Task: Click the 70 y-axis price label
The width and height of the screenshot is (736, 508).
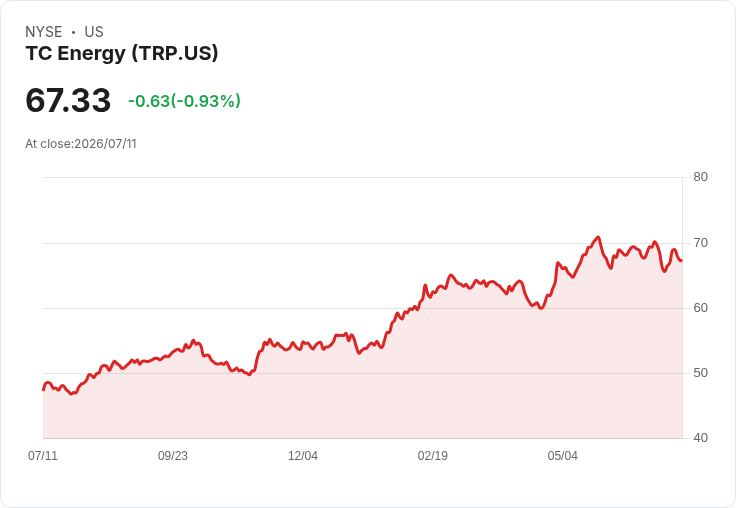Action: coord(700,243)
